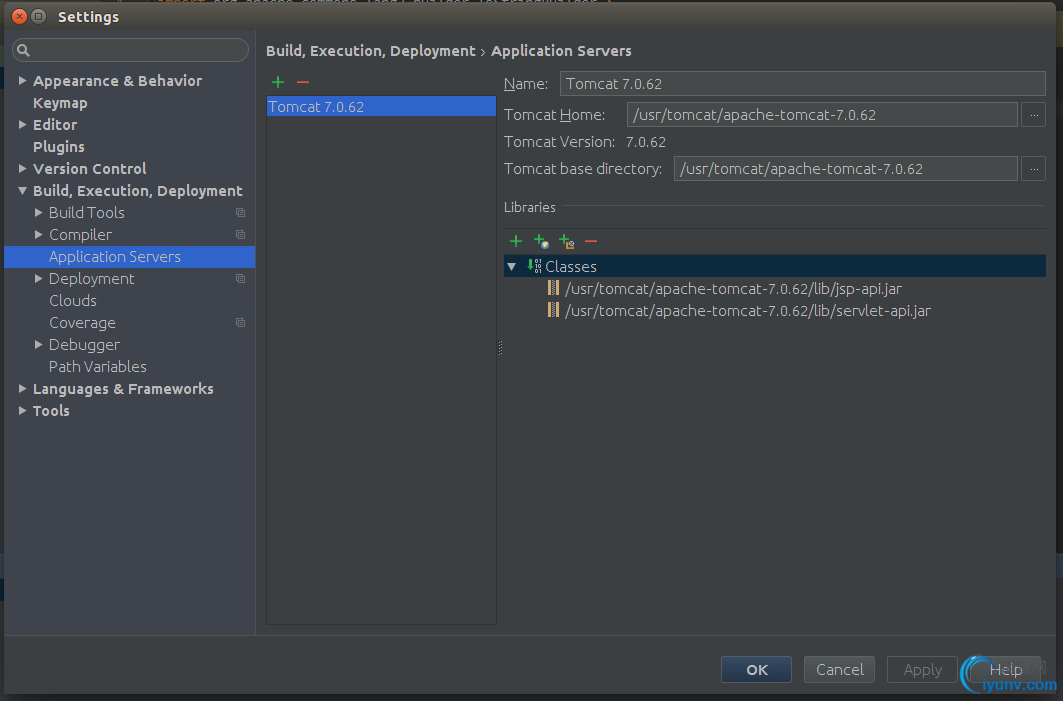The image size is (1063, 701).
Task: Click the OK button
Action: tap(757, 670)
